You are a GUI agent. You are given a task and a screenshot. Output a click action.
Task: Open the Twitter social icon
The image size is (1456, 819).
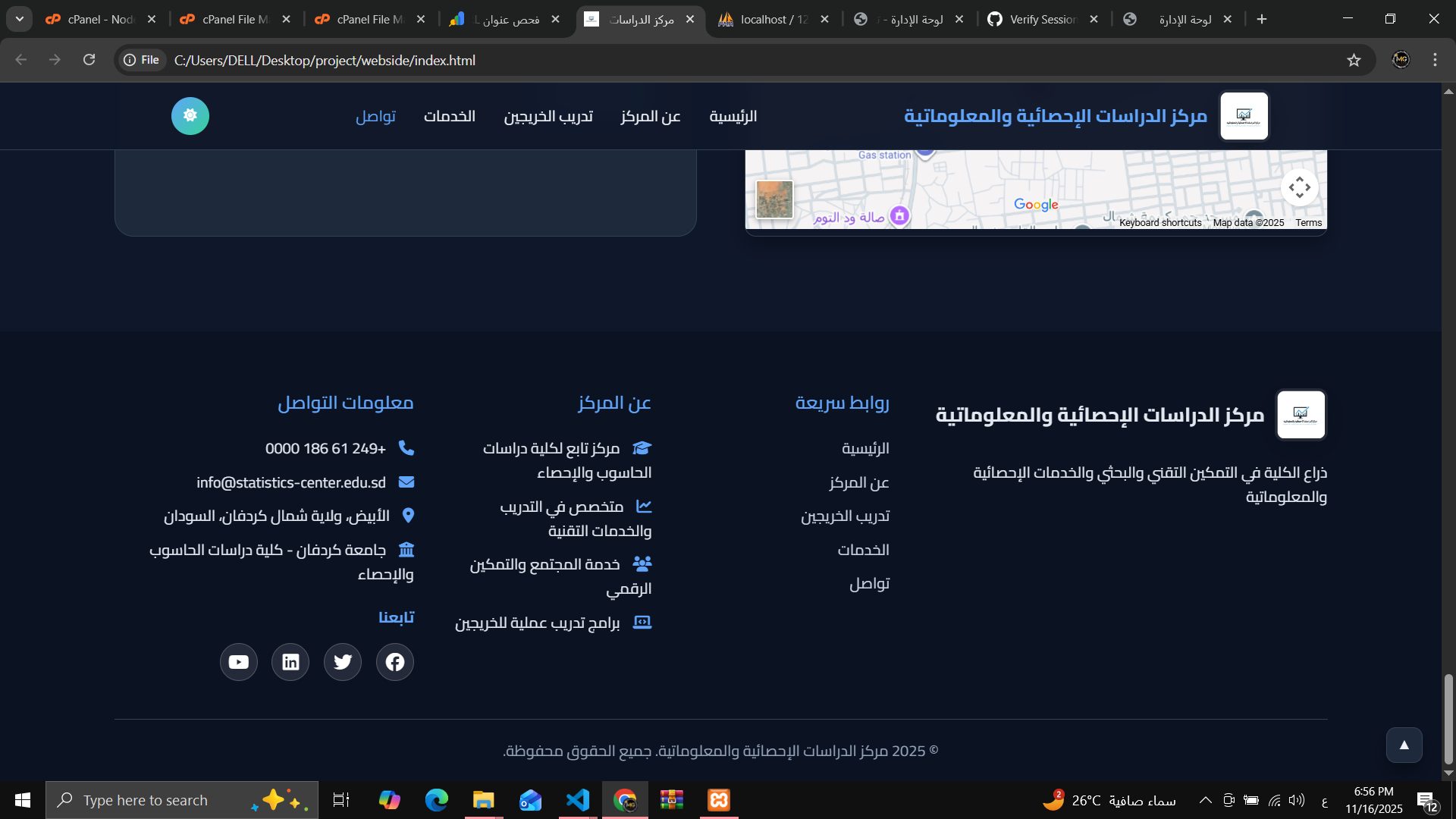click(343, 662)
